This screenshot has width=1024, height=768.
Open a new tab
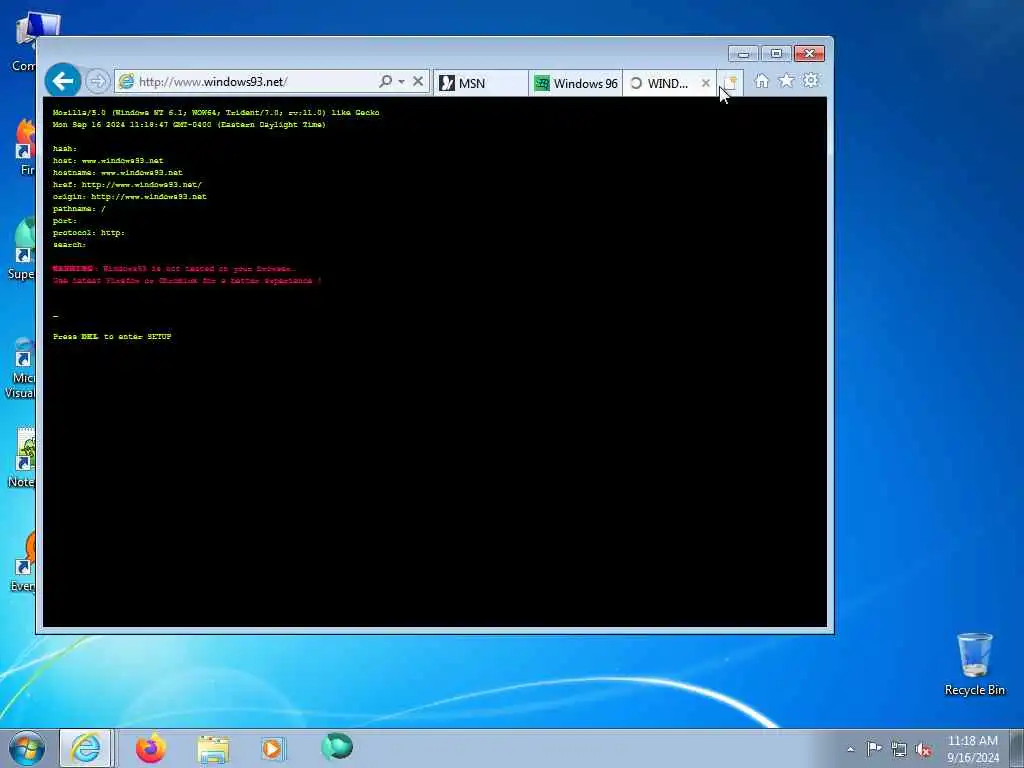[730, 83]
